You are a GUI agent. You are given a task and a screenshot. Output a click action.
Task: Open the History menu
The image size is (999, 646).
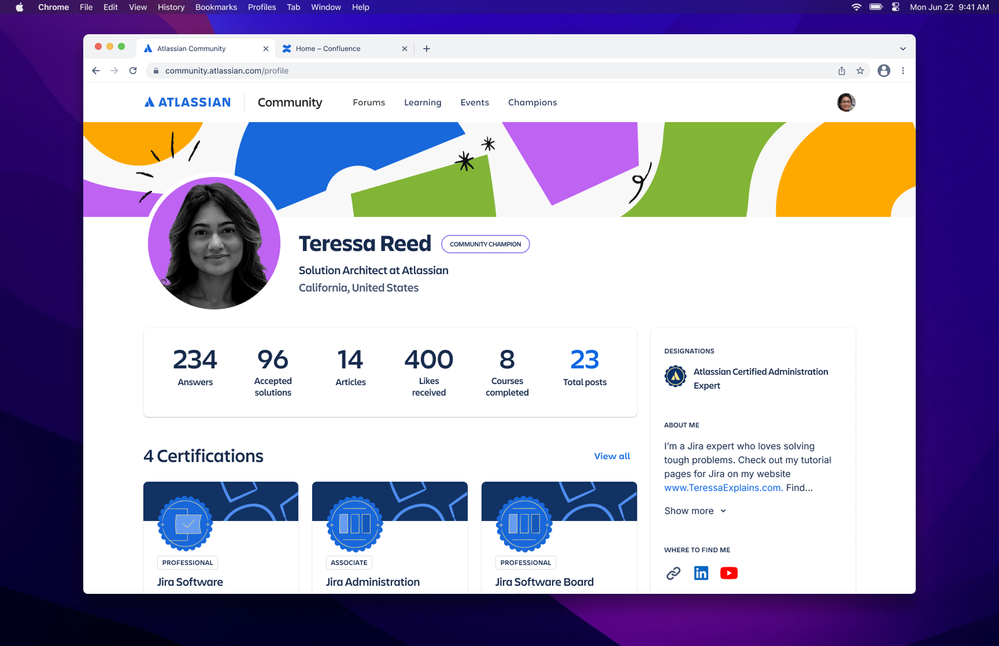tap(171, 7)
